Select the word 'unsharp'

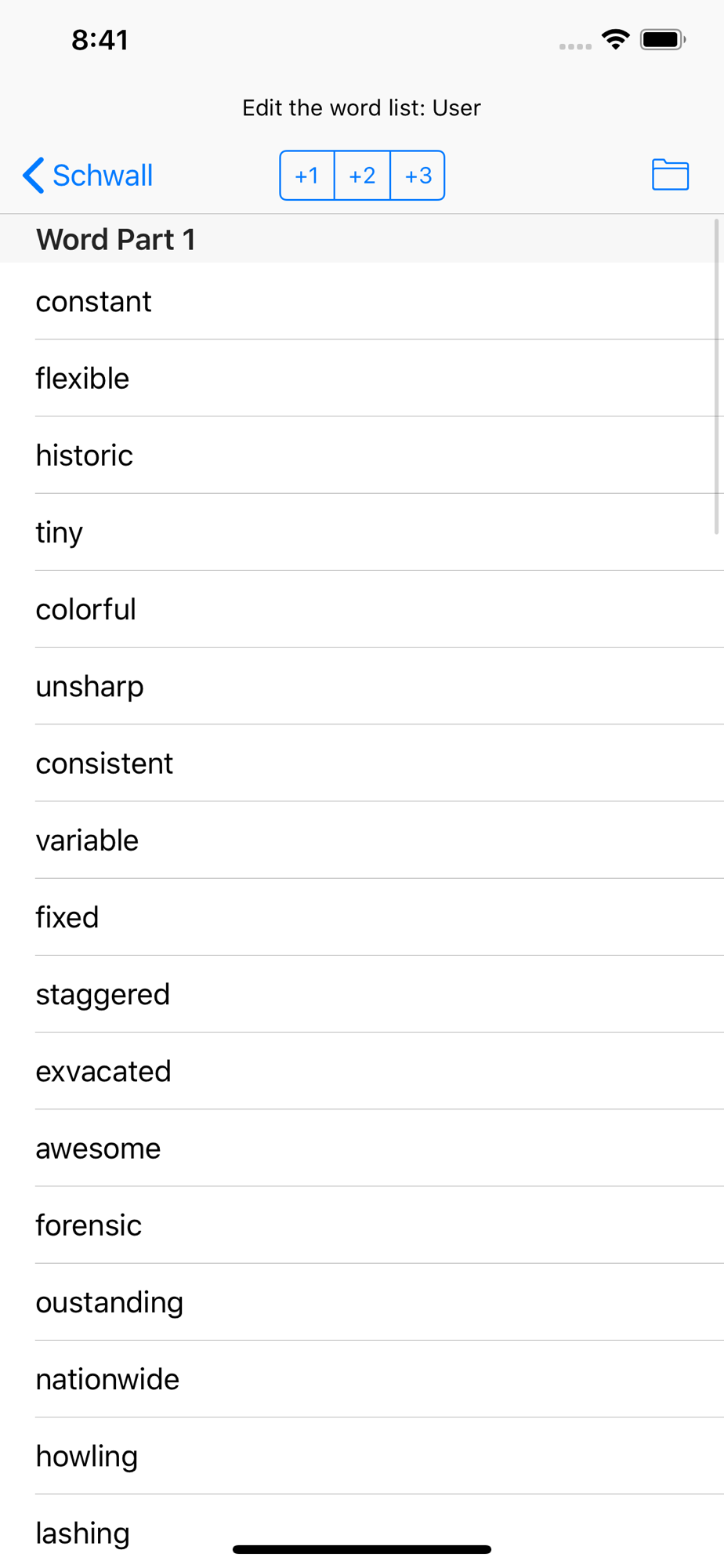362,686
